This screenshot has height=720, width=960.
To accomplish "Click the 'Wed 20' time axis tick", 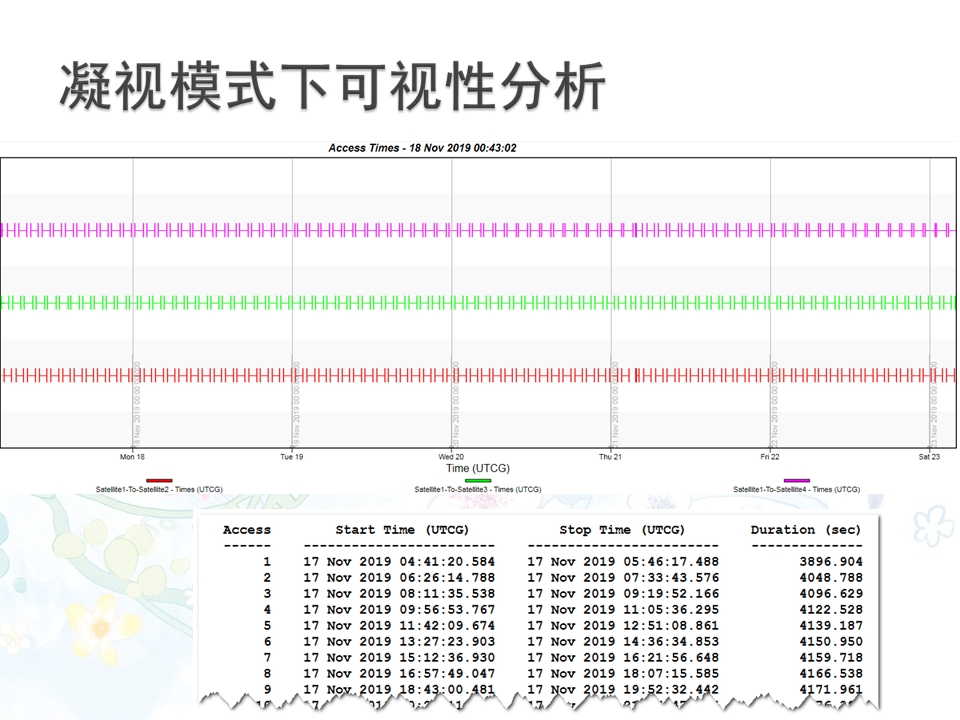I will point(451,457).
